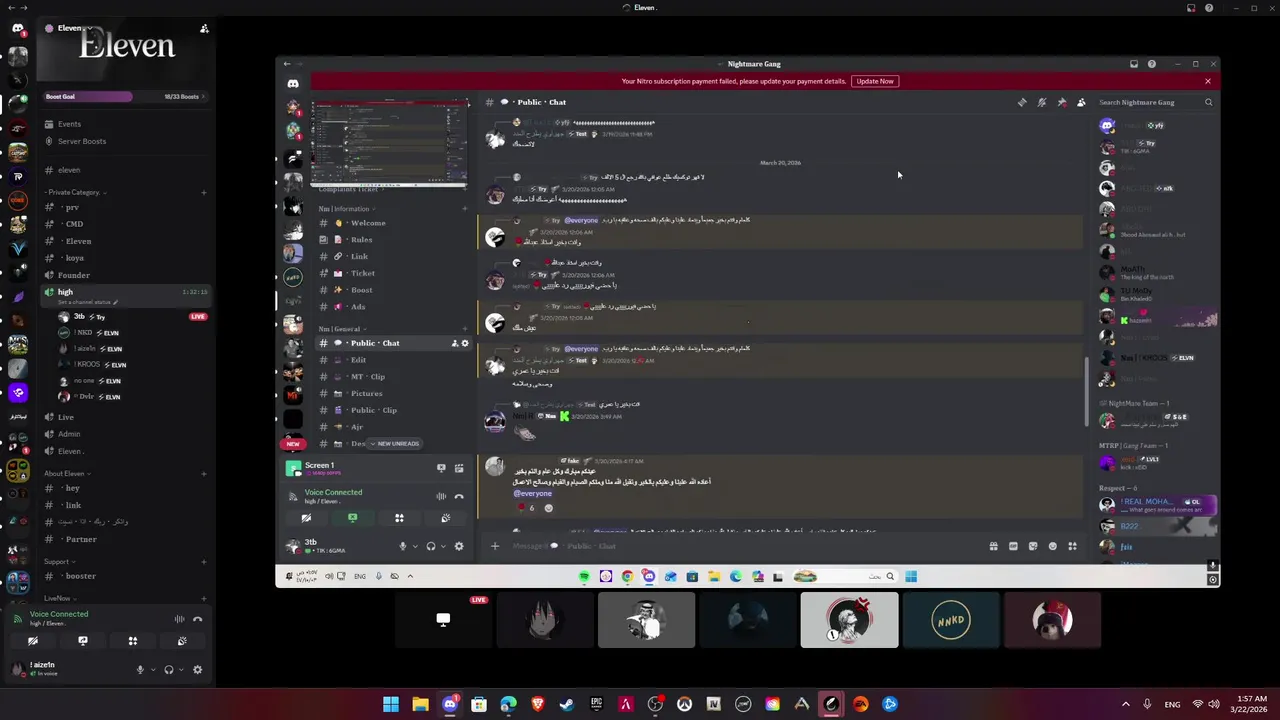Deafen with headphones icon

pyautogui.click(x=169, y=669)
